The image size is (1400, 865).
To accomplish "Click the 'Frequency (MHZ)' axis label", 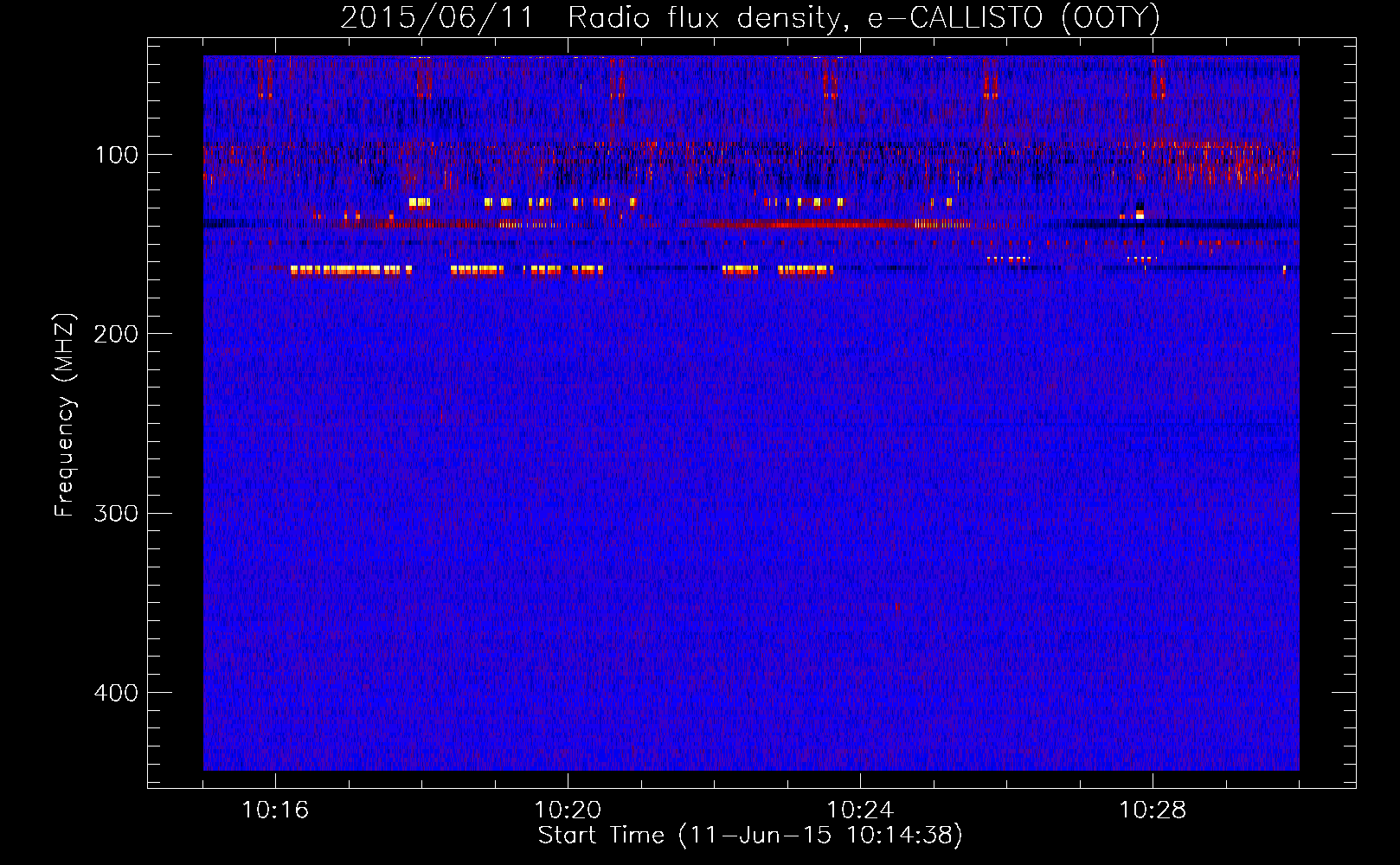I will point(65,415).
